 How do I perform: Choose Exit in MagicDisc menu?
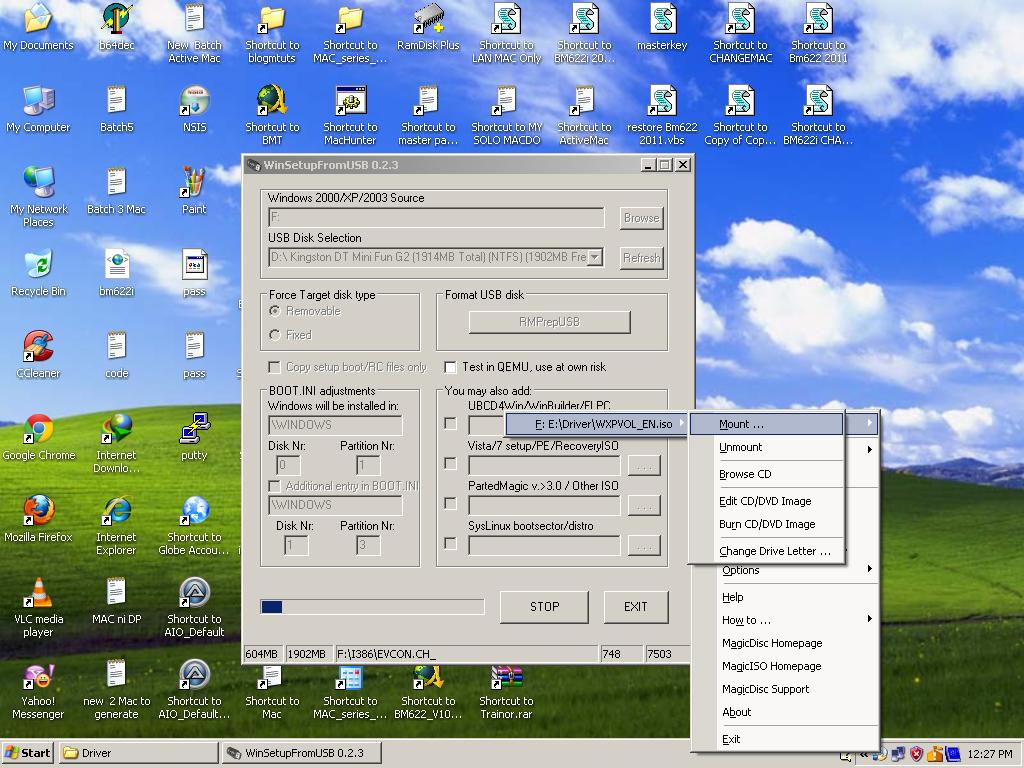[785, 739]
